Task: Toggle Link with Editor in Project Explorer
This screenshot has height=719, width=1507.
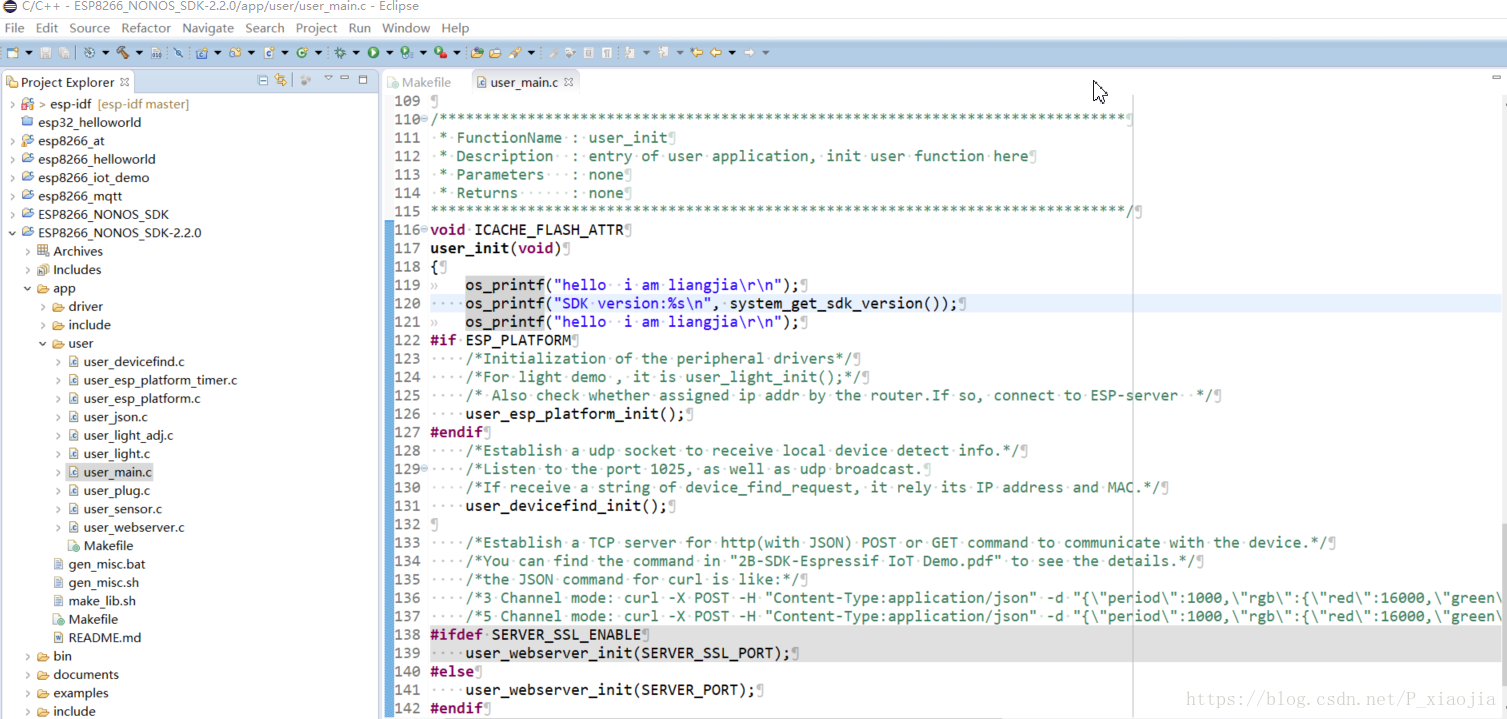Action: coord(281,80)
